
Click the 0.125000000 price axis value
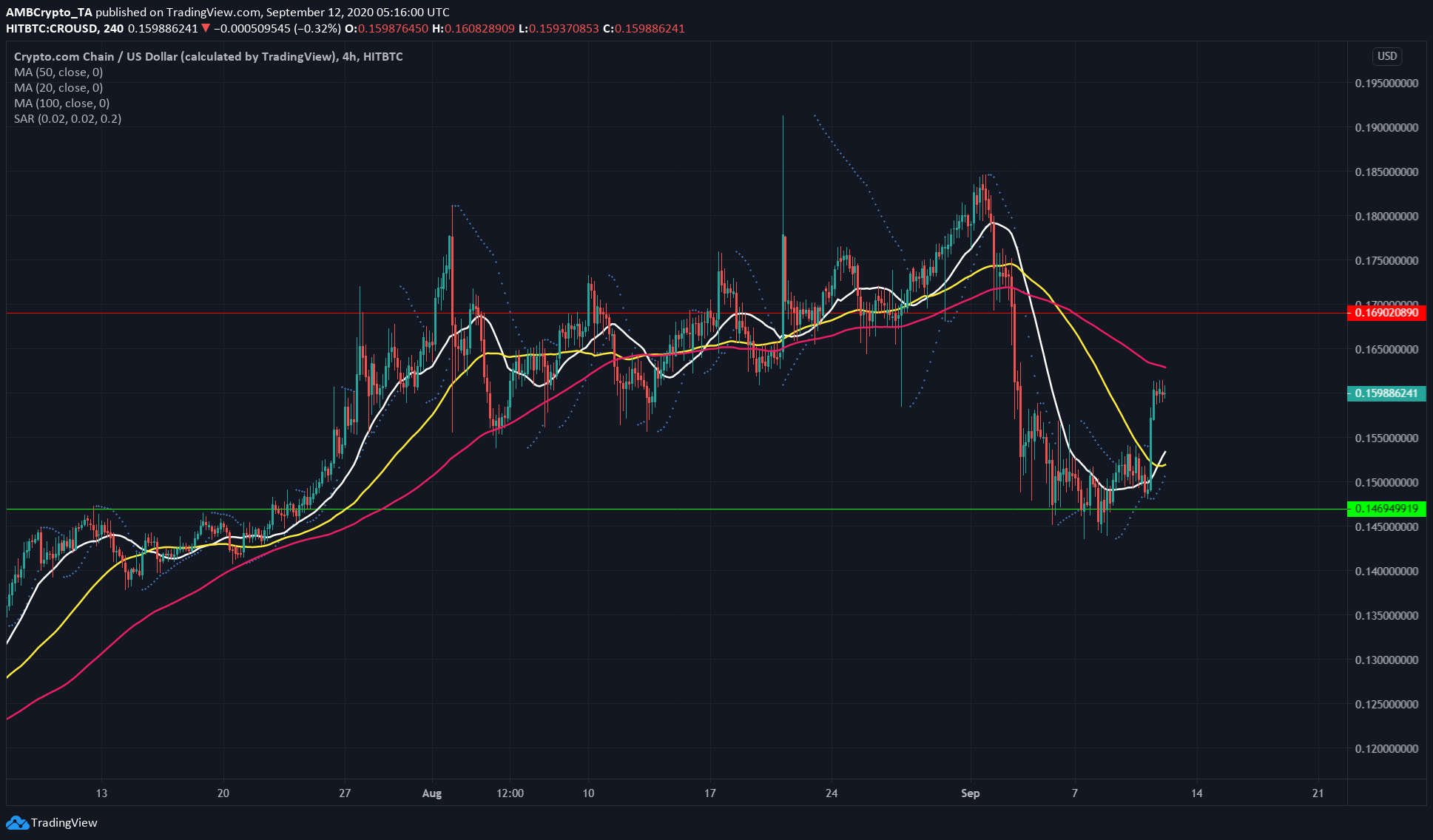(1386, 705)
